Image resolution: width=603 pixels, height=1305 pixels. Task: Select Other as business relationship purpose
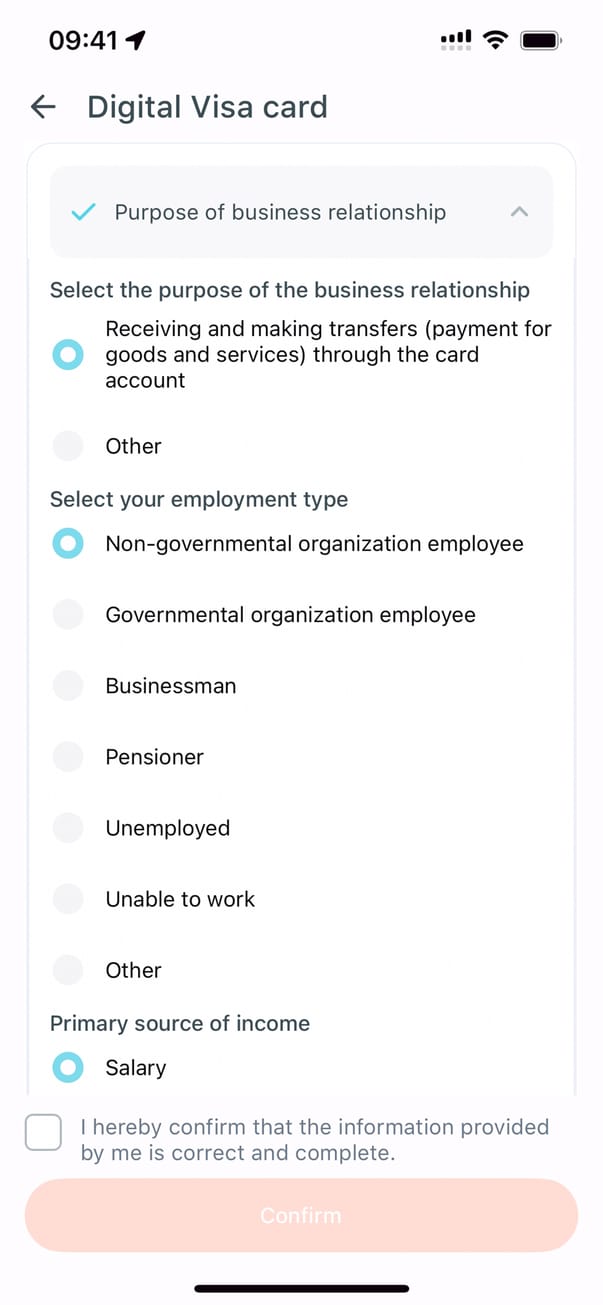tap(68, 446)
